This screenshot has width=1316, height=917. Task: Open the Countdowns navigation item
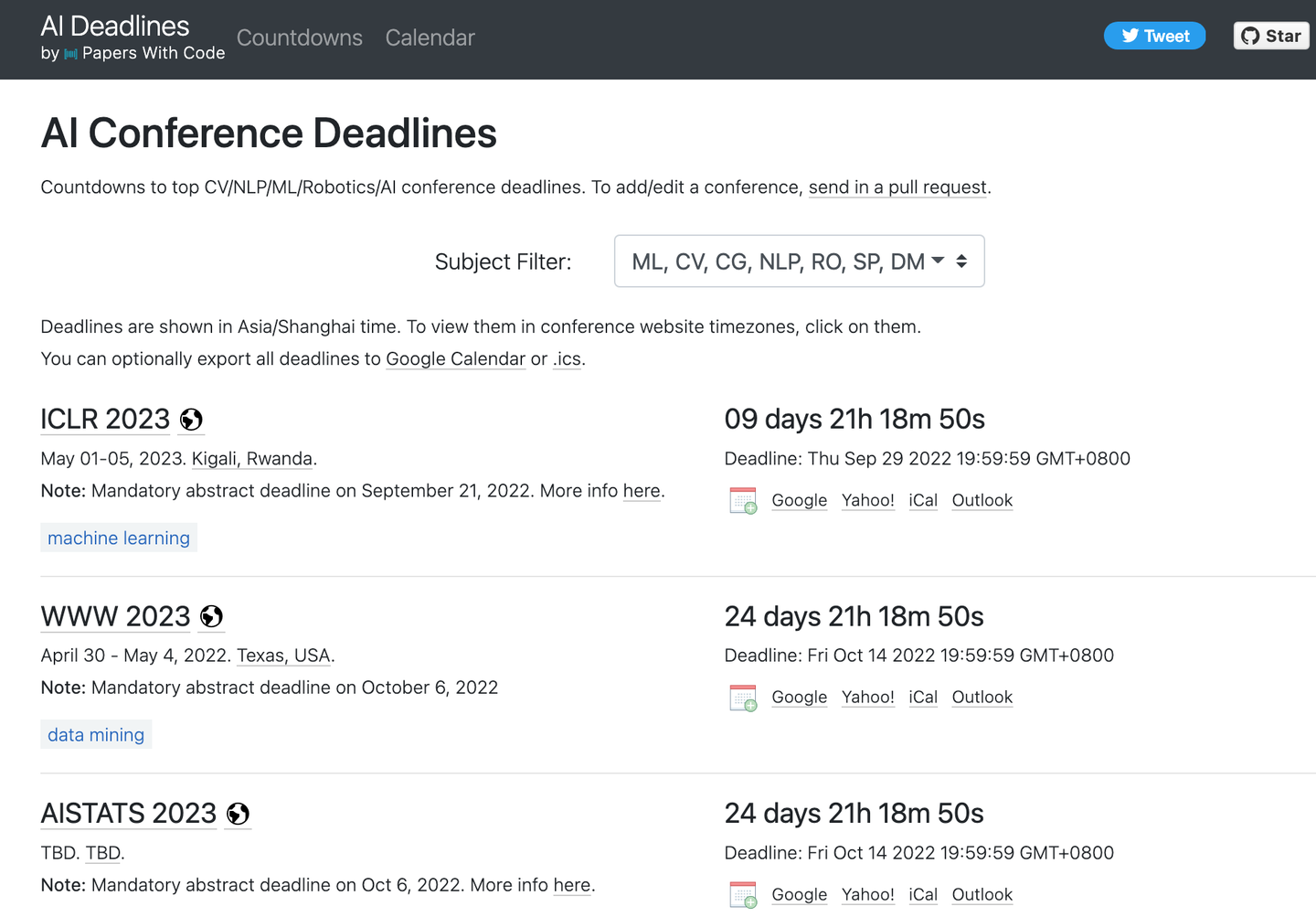point(300,37)
